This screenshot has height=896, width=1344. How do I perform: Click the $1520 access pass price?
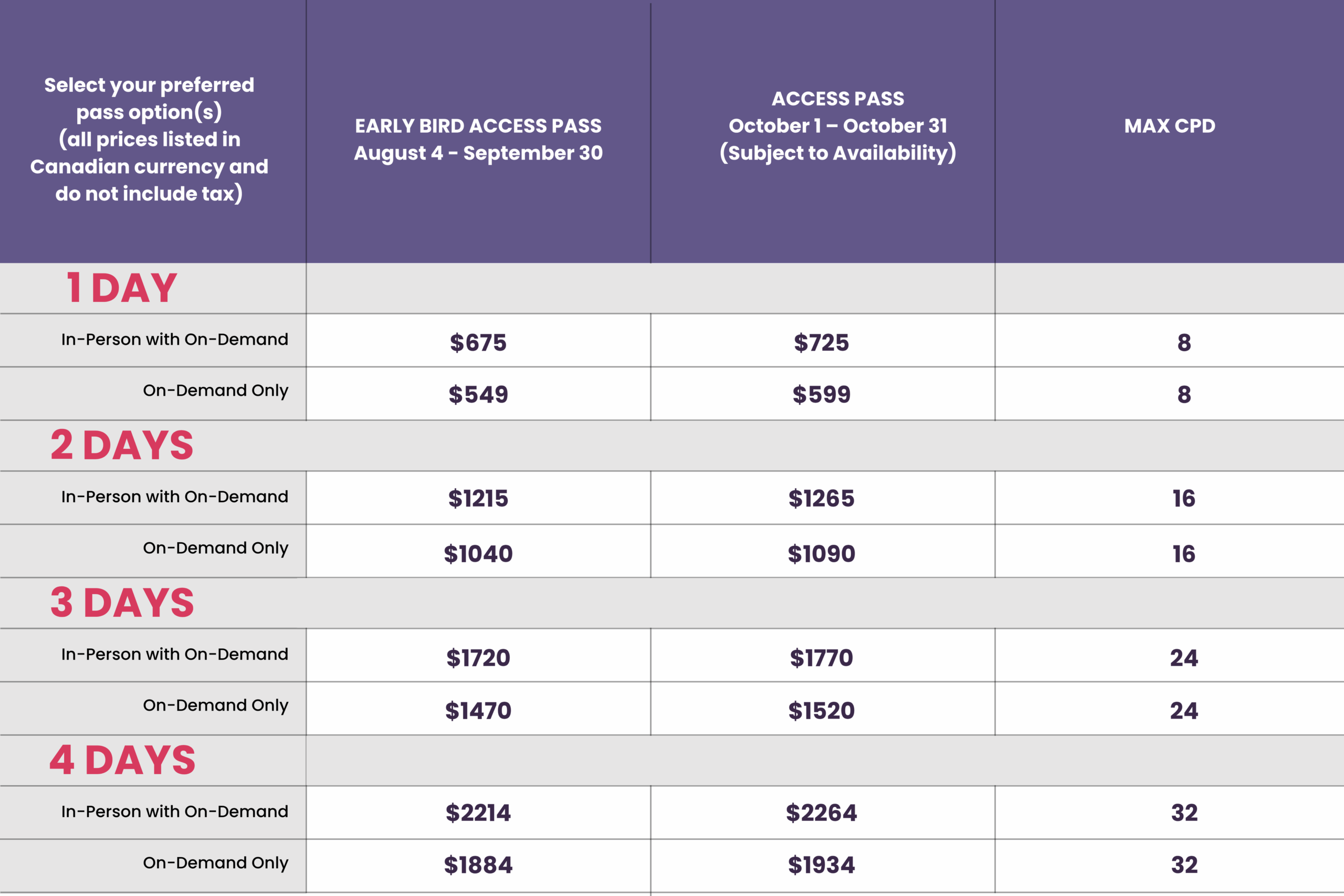821,710
